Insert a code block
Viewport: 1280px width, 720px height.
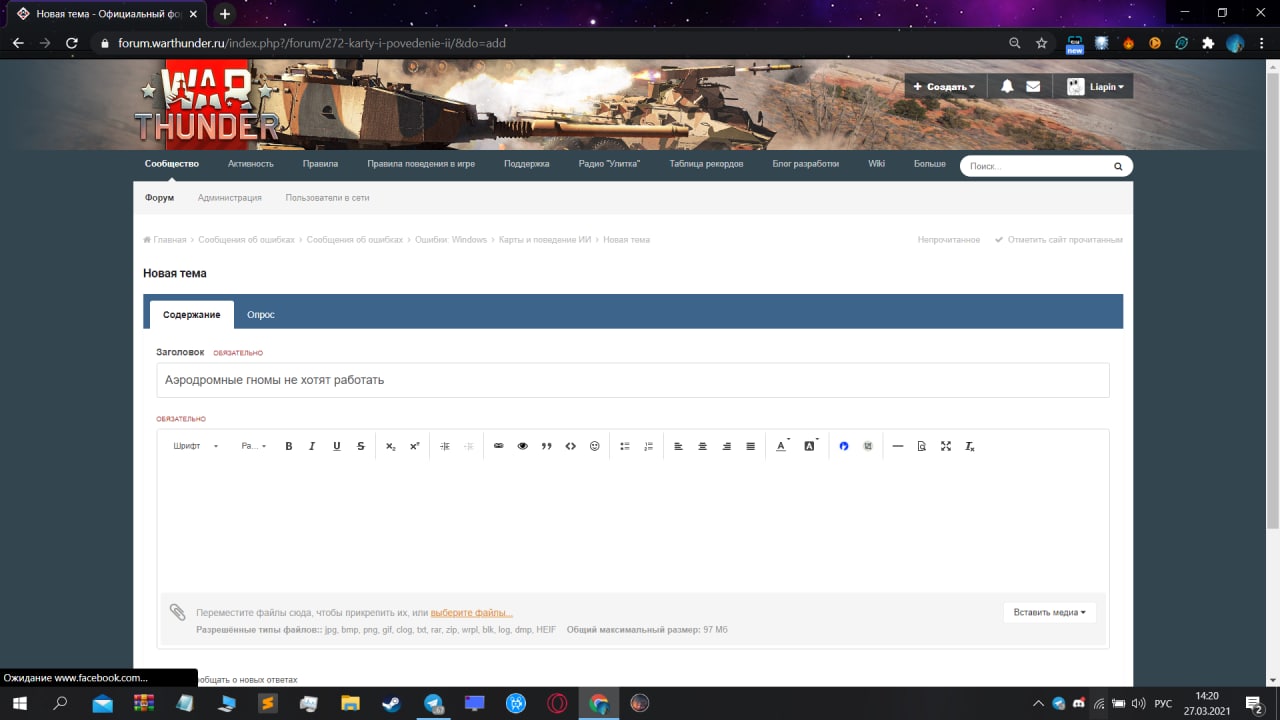click(x=571, y=446)
